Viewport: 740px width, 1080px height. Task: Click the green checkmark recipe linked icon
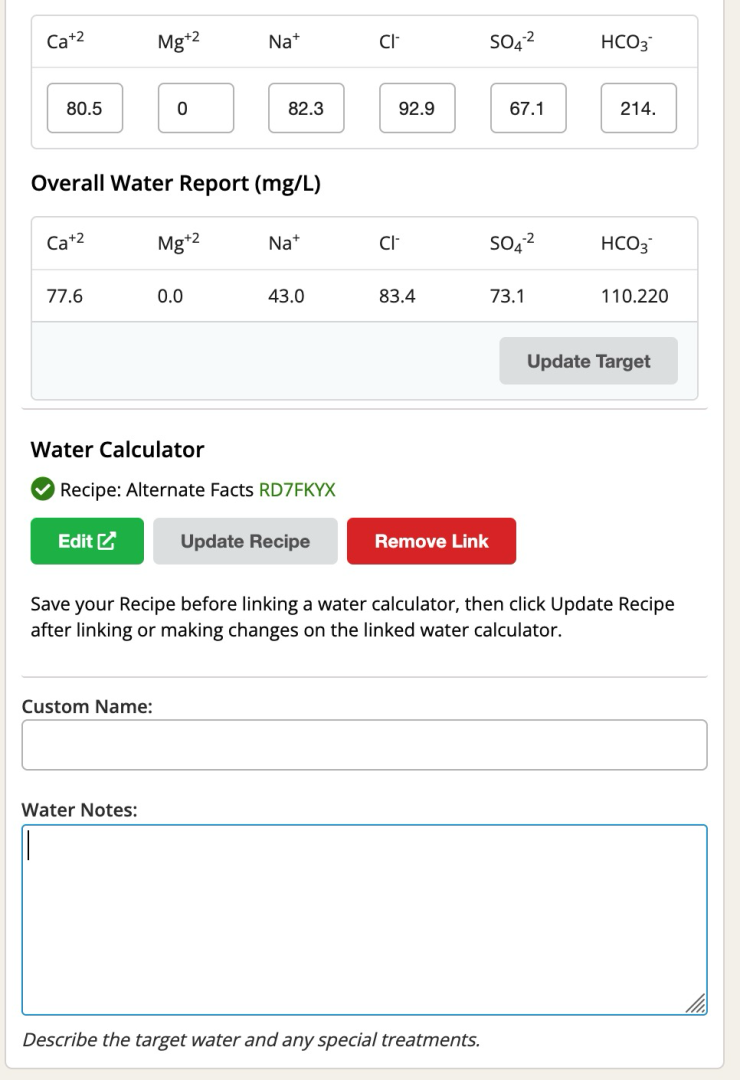[x=43, y=490]
